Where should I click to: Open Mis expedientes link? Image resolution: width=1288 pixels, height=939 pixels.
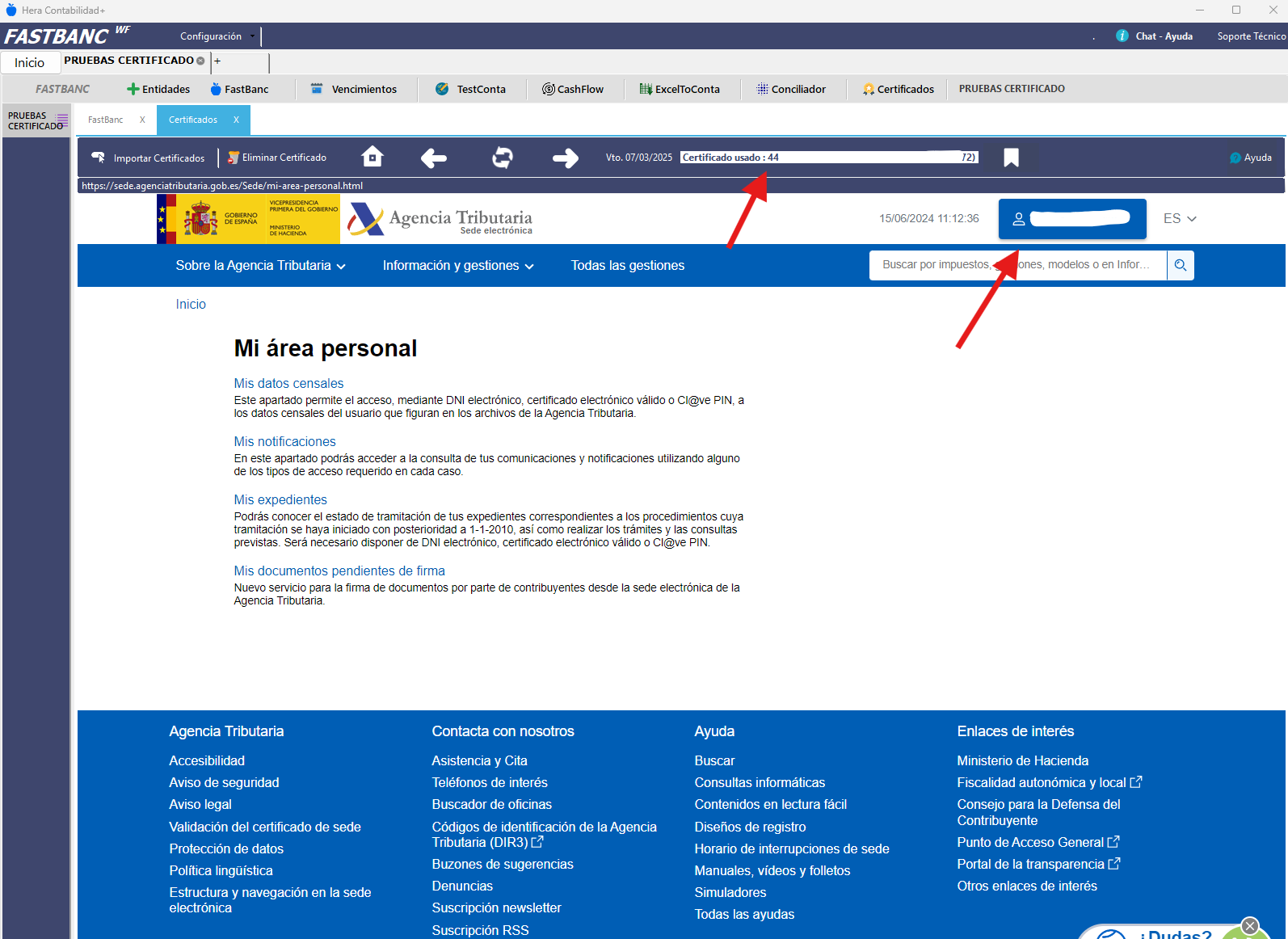[281, 499]
